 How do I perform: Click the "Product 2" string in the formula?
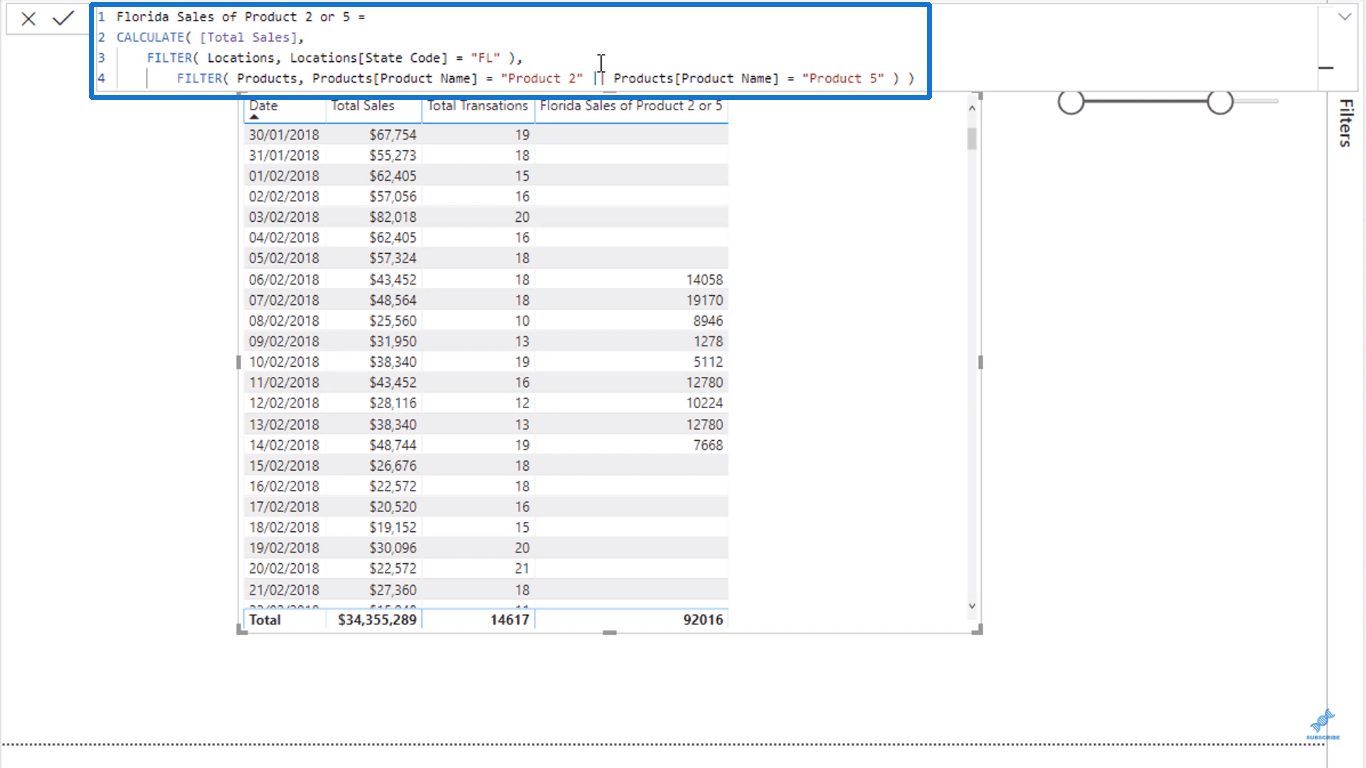542,78
